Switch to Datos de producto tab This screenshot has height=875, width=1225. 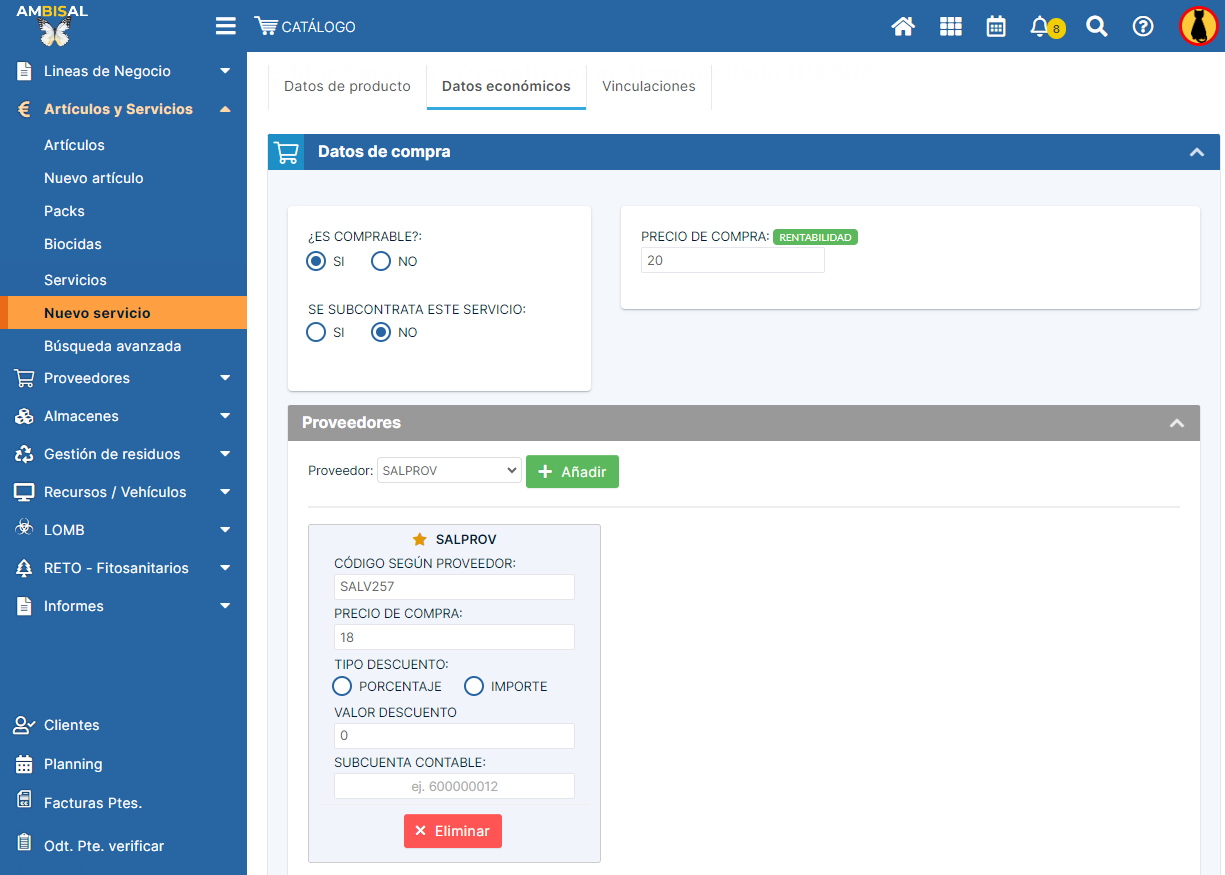pos(347,86)
